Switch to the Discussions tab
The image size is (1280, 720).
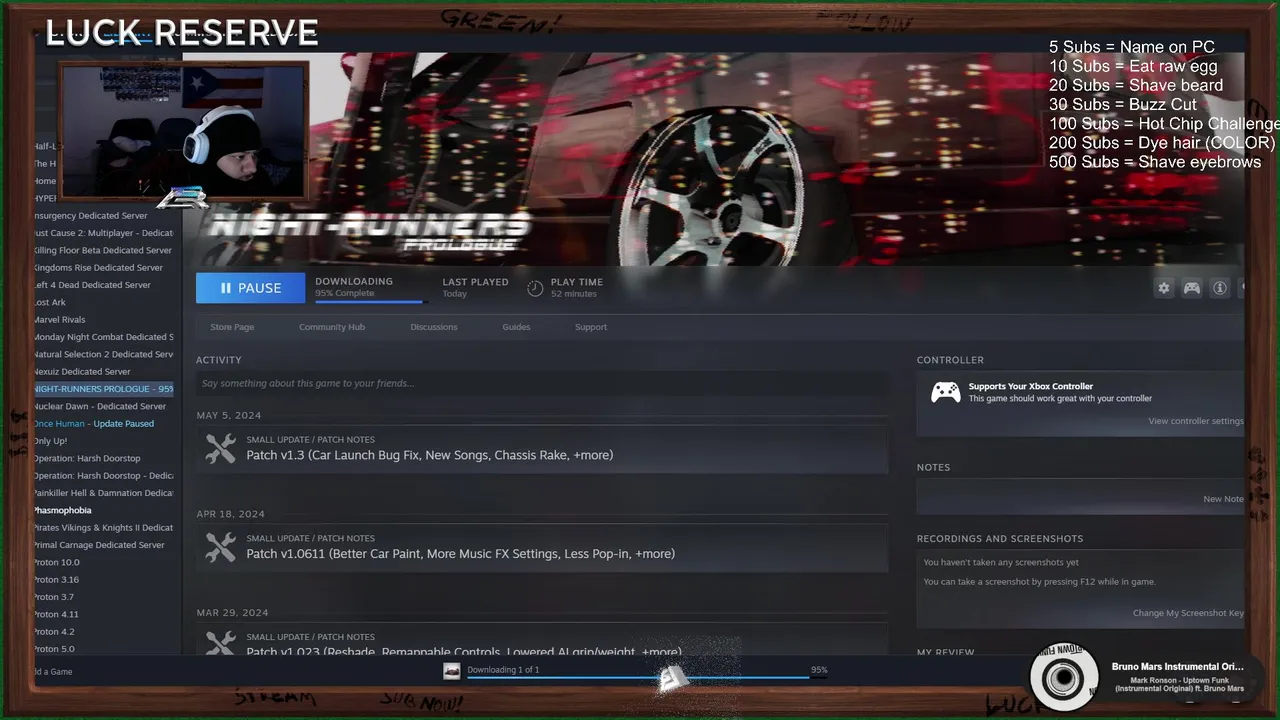tap(434, 327)
